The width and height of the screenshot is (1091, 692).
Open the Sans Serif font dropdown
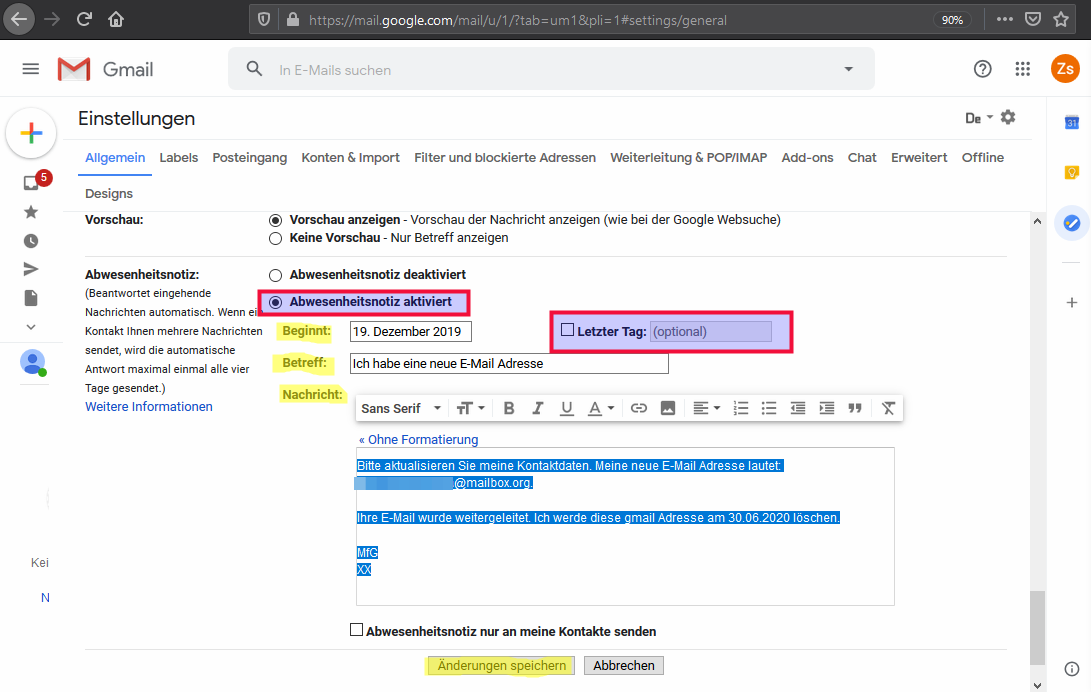pos(401,408)
